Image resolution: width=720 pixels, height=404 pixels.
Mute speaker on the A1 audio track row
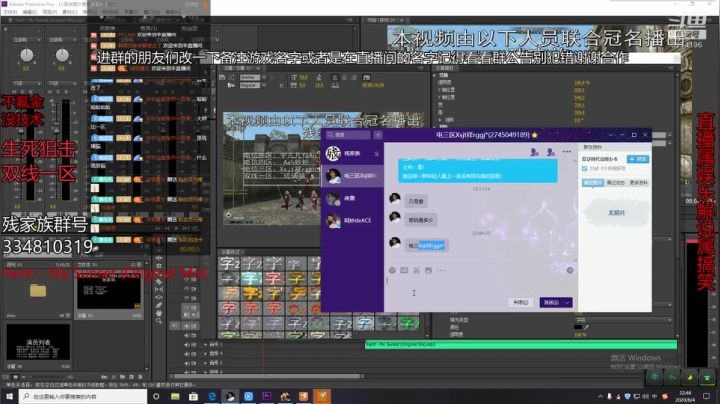pyautogui.click(x=186, y=326)
